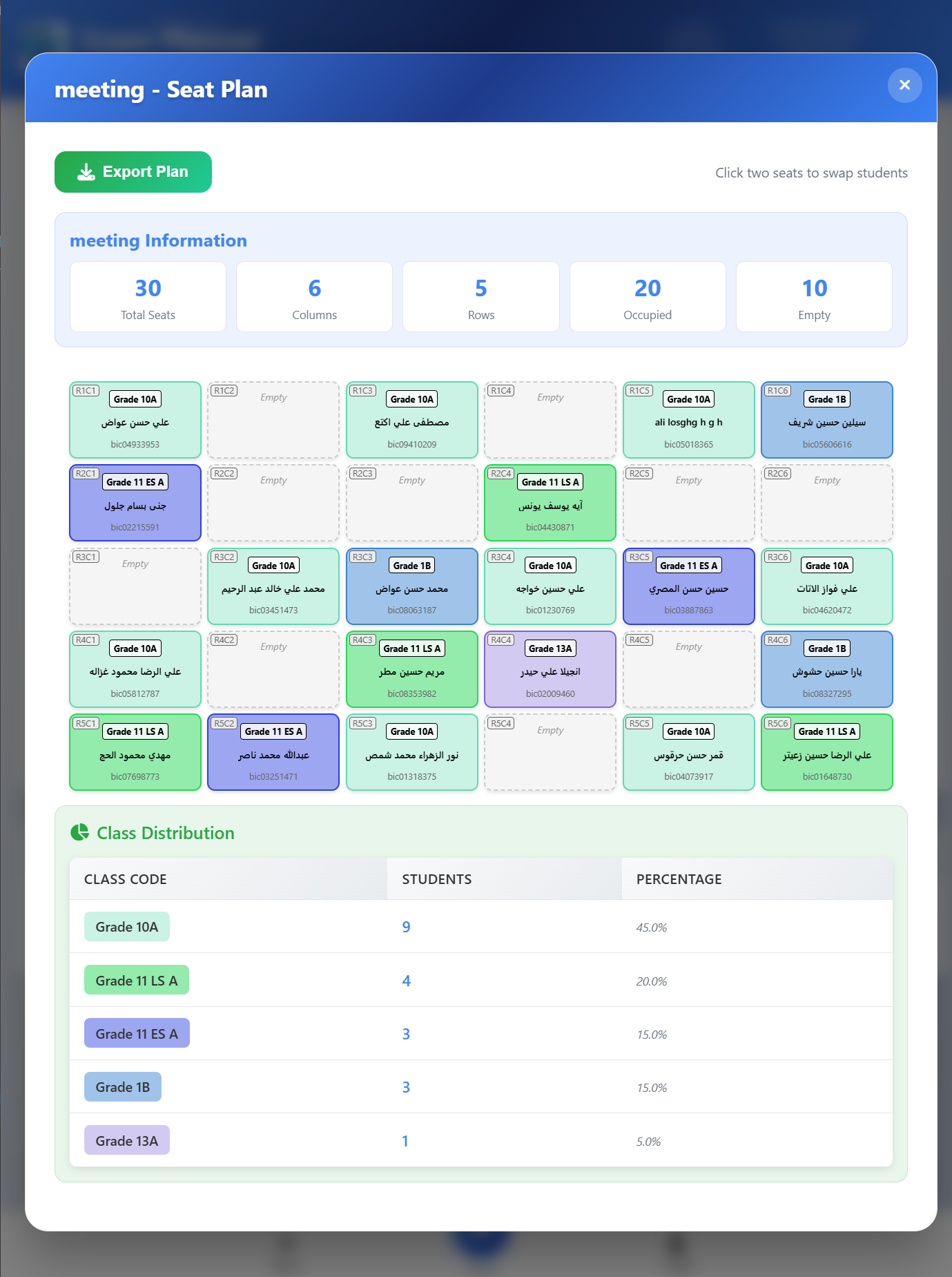
Task: Choose empty seat R2C3
Action: (412, 503)
